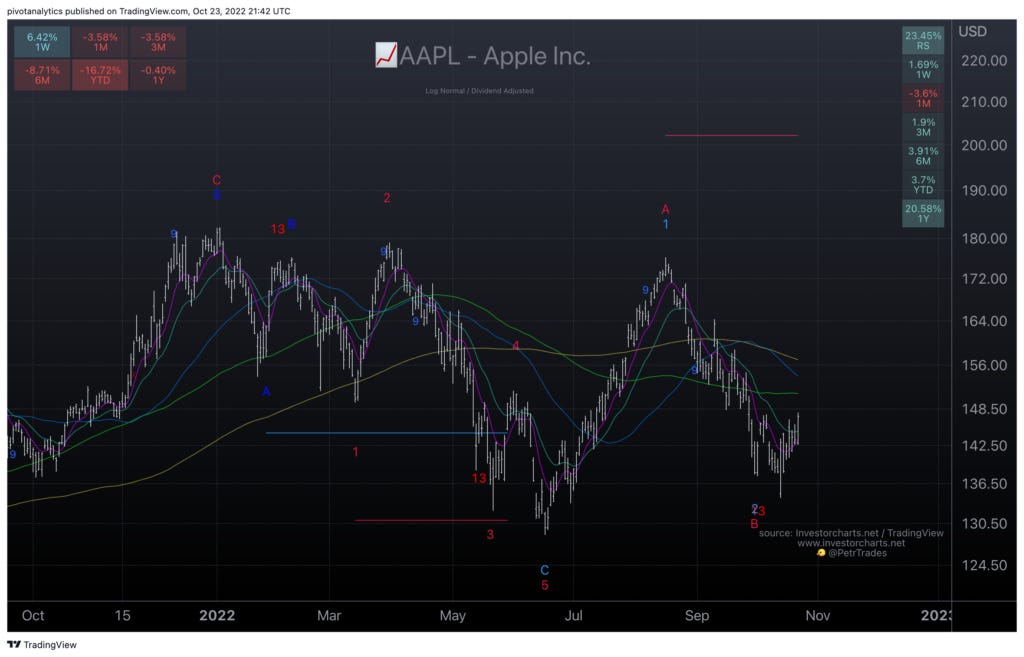The image size is (1024, 657).
Task: Click the 1.9% 3M relative box
Action: [923, 127]
